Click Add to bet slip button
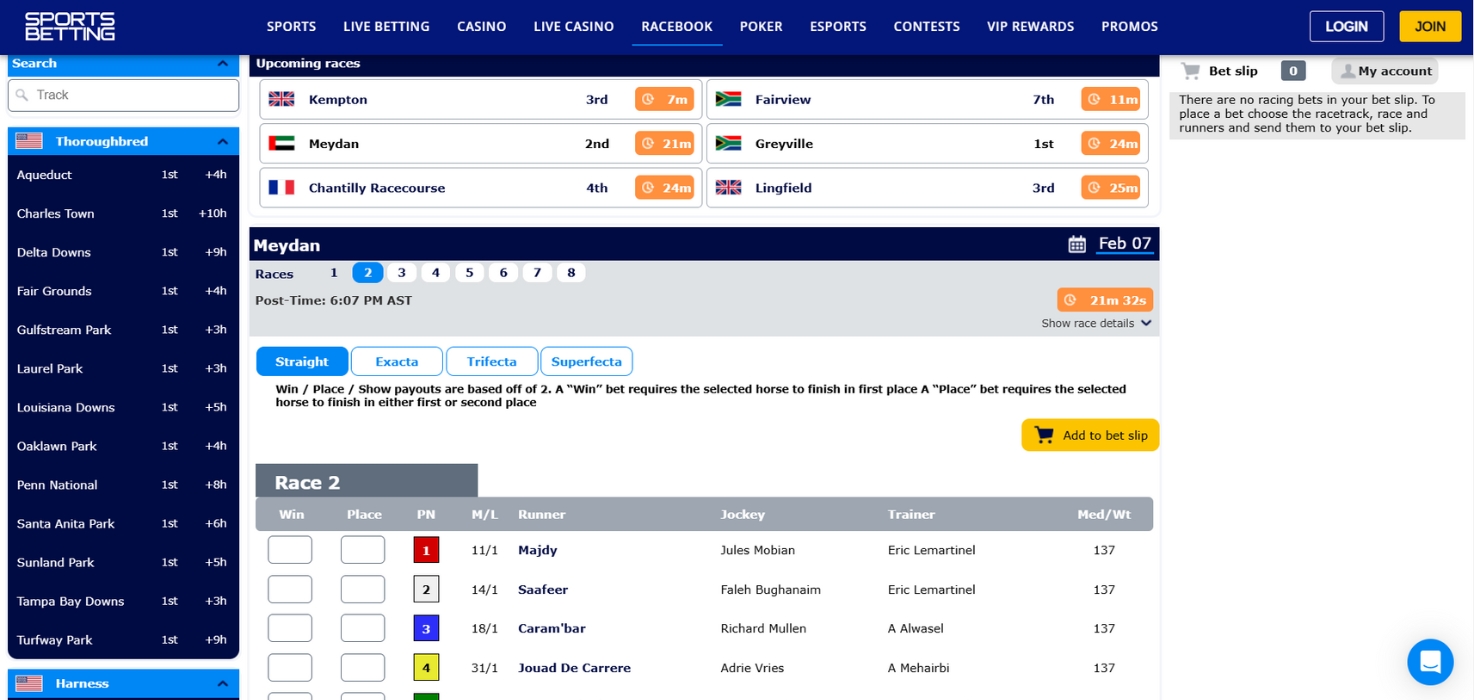 point(1090,435)
